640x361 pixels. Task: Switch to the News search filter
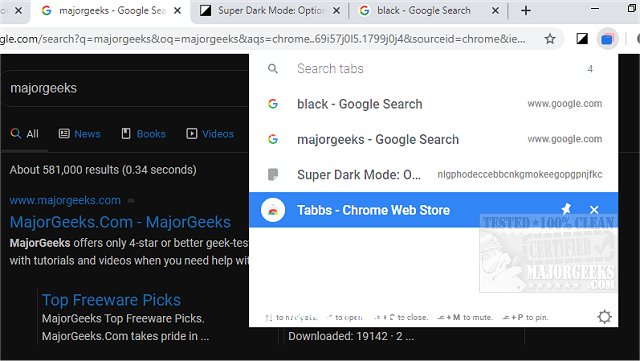click(x=80, y=134)
